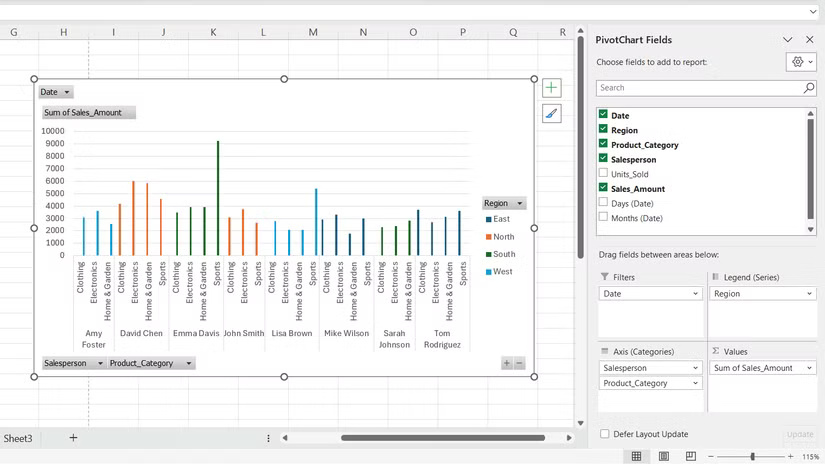Select the Sheet3 tab

[18, 438]
